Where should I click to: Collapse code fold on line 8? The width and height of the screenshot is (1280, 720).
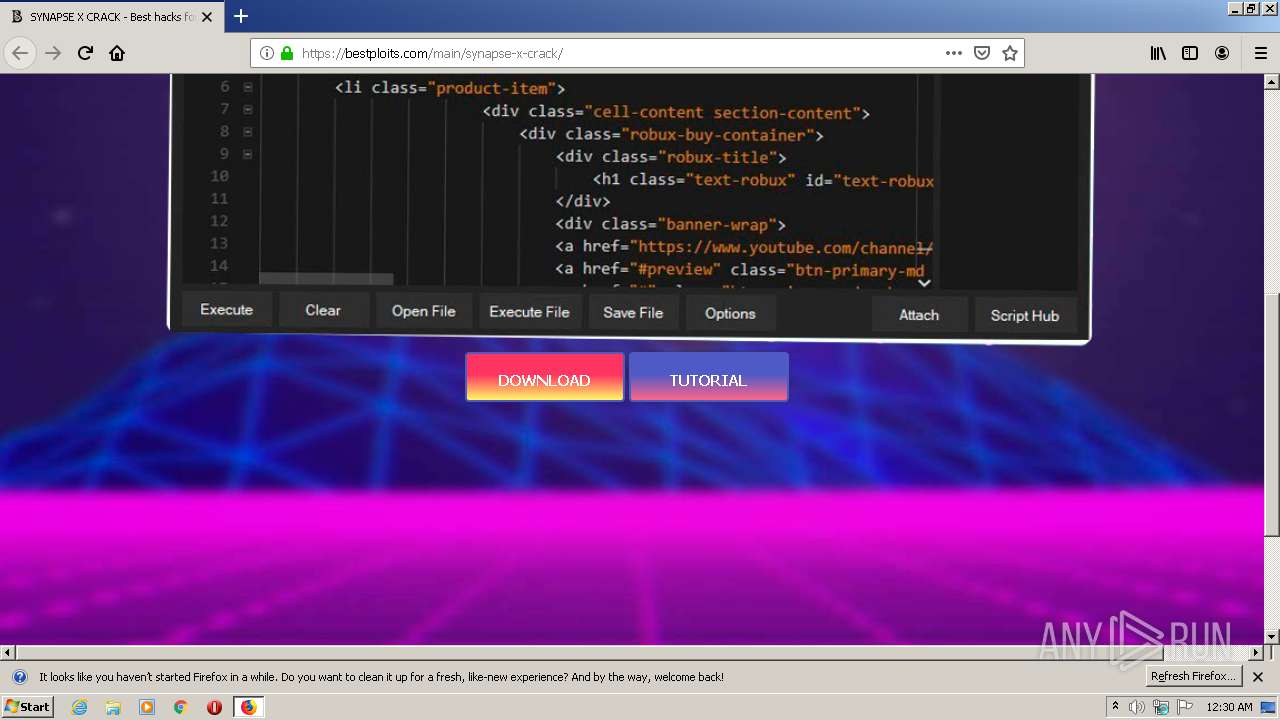(248, 132)
